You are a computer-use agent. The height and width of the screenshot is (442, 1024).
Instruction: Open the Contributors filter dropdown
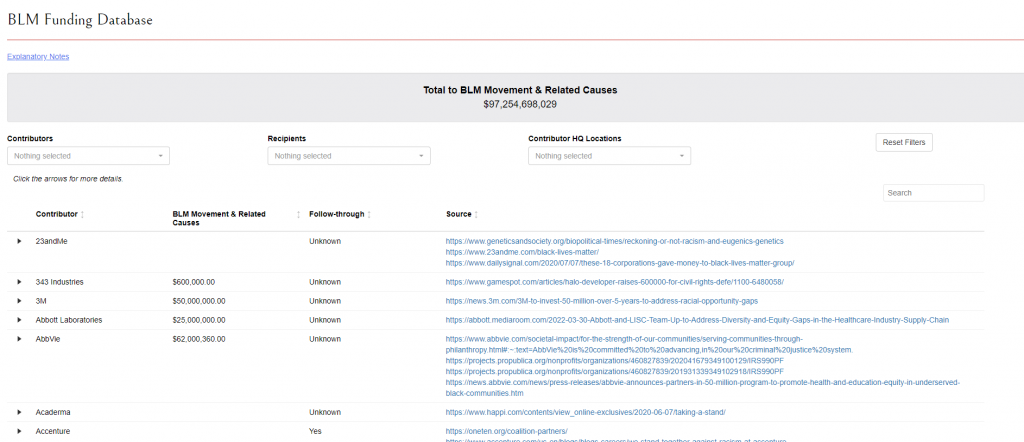pyautogui.click(x=88, y=156)
